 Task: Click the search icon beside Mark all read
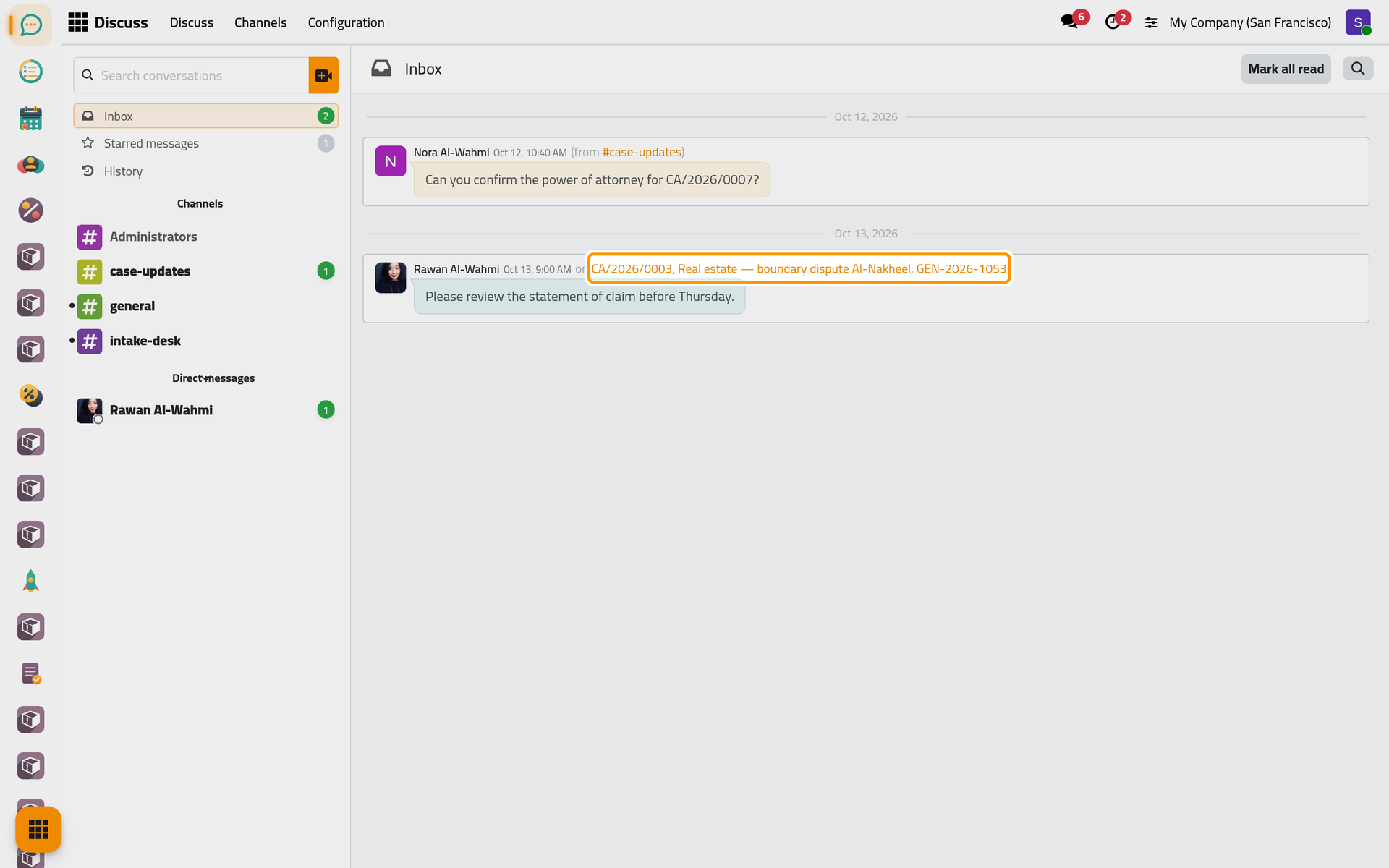point(1358,69)
